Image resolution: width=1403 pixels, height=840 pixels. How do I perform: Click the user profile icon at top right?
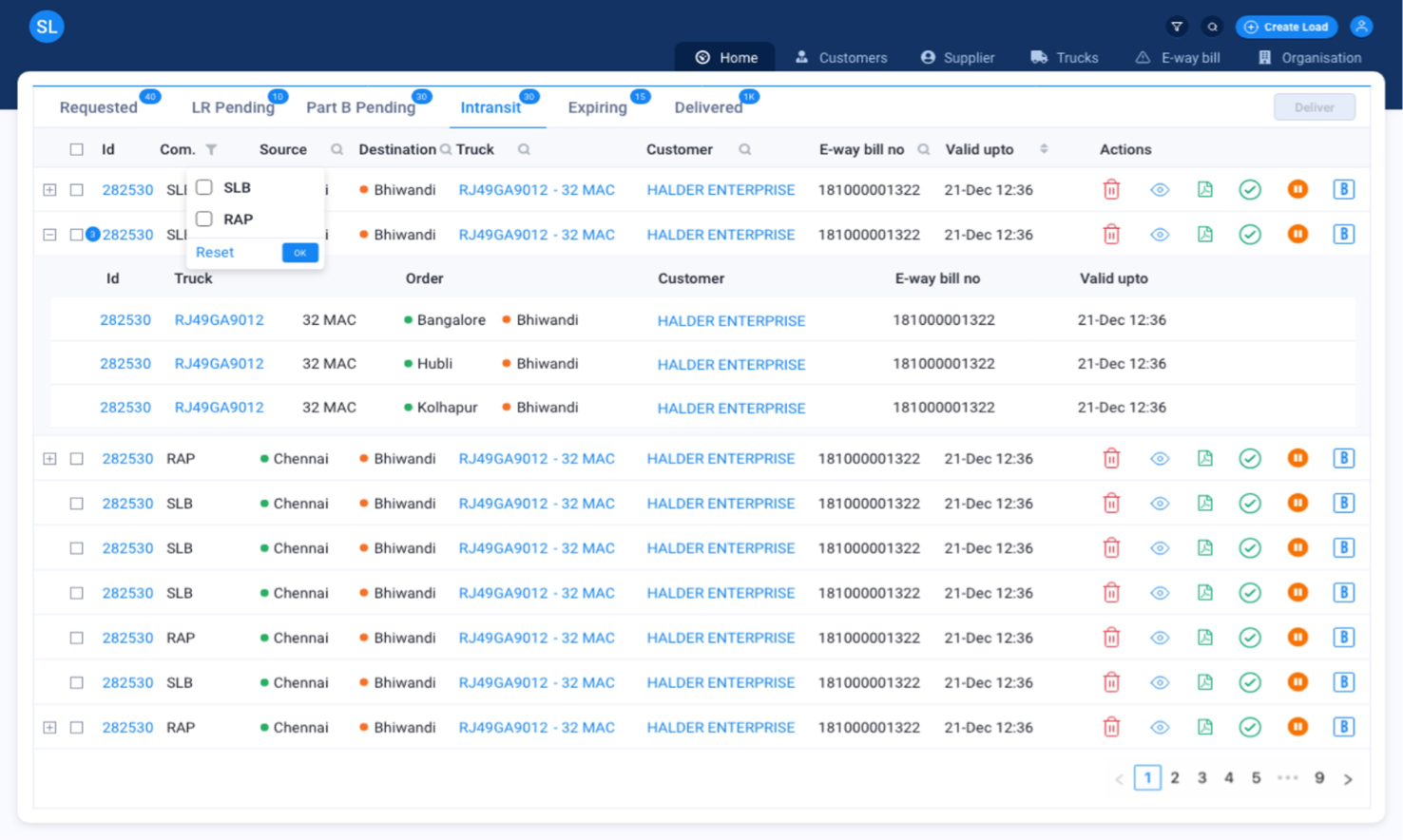1361,27
